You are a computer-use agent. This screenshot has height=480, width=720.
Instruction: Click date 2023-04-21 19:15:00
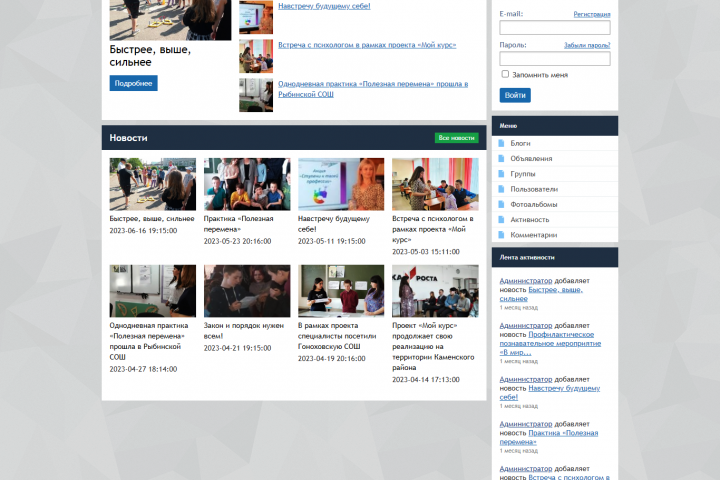tap(237, 348)
